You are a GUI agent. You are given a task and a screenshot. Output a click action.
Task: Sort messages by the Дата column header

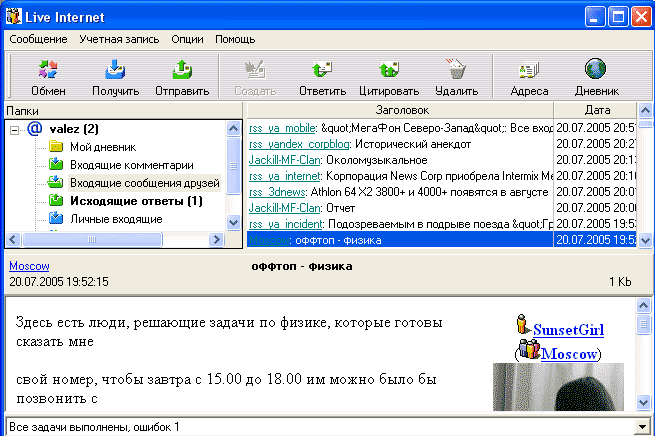point(598,109)
